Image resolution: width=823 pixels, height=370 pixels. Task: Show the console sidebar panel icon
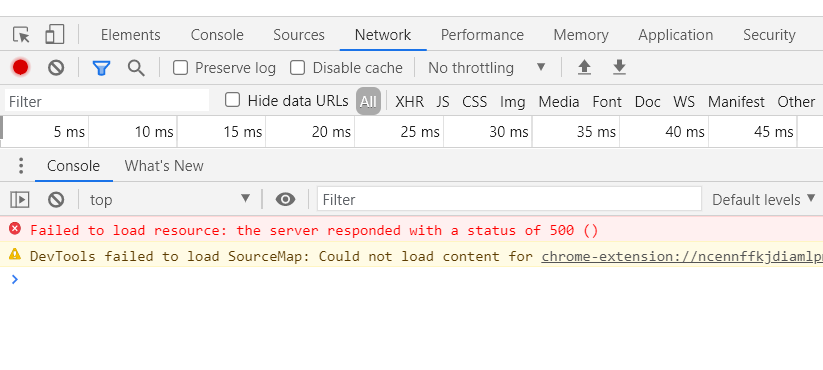(x=20, y=199)
